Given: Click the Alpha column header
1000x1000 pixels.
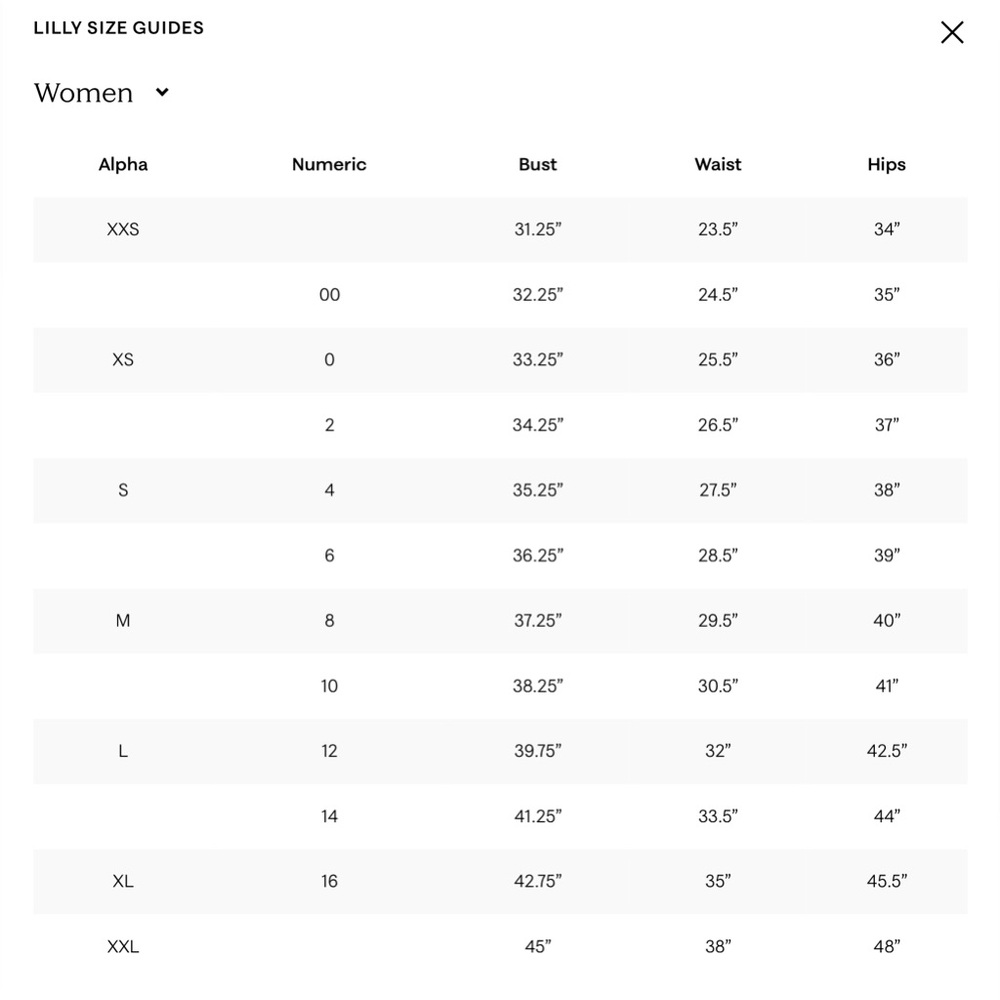Looking at the screenshot, I should (123, 165).
